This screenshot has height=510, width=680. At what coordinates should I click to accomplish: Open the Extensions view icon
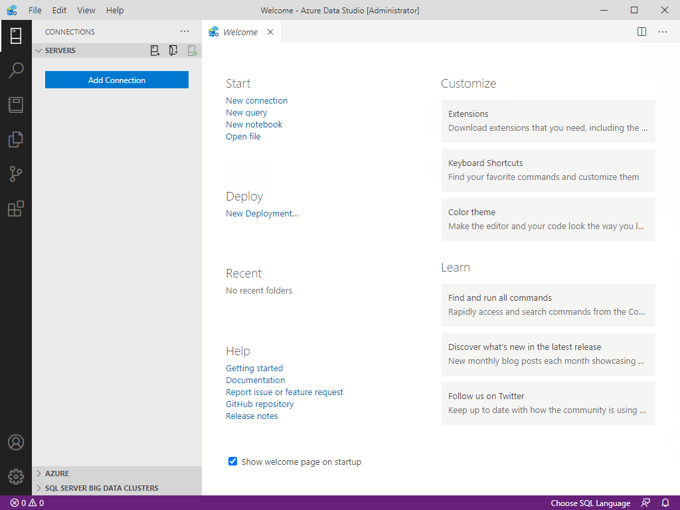tap(16, 209)
